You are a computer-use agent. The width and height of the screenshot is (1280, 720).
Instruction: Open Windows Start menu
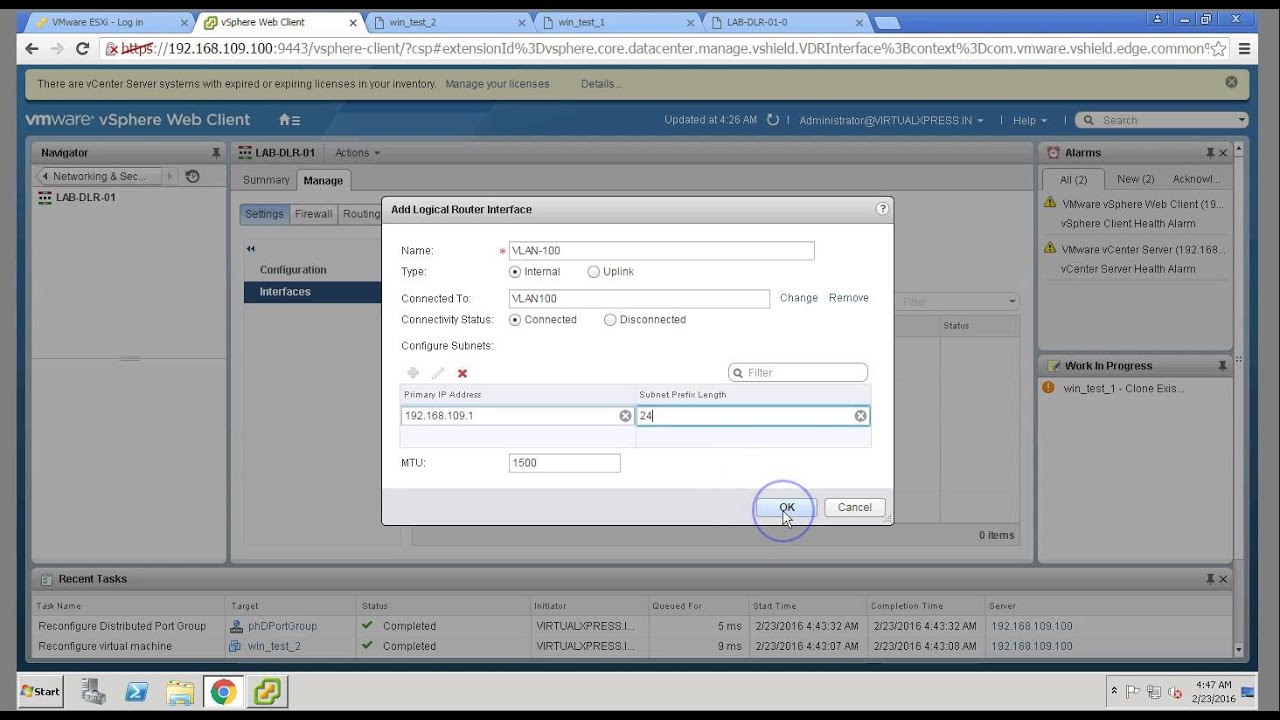(x=41, y=691)
